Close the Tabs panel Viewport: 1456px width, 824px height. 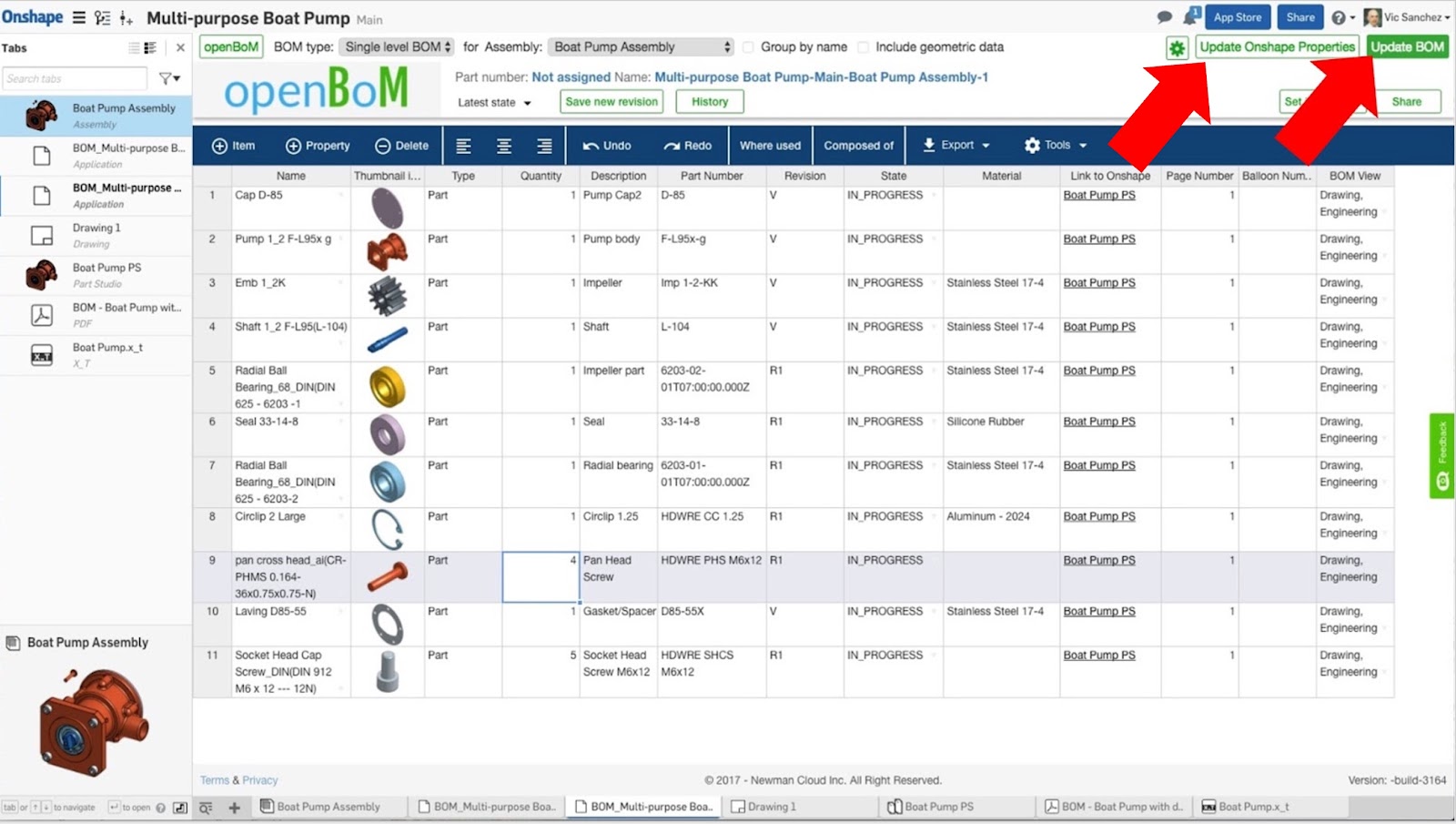[180, 48]
